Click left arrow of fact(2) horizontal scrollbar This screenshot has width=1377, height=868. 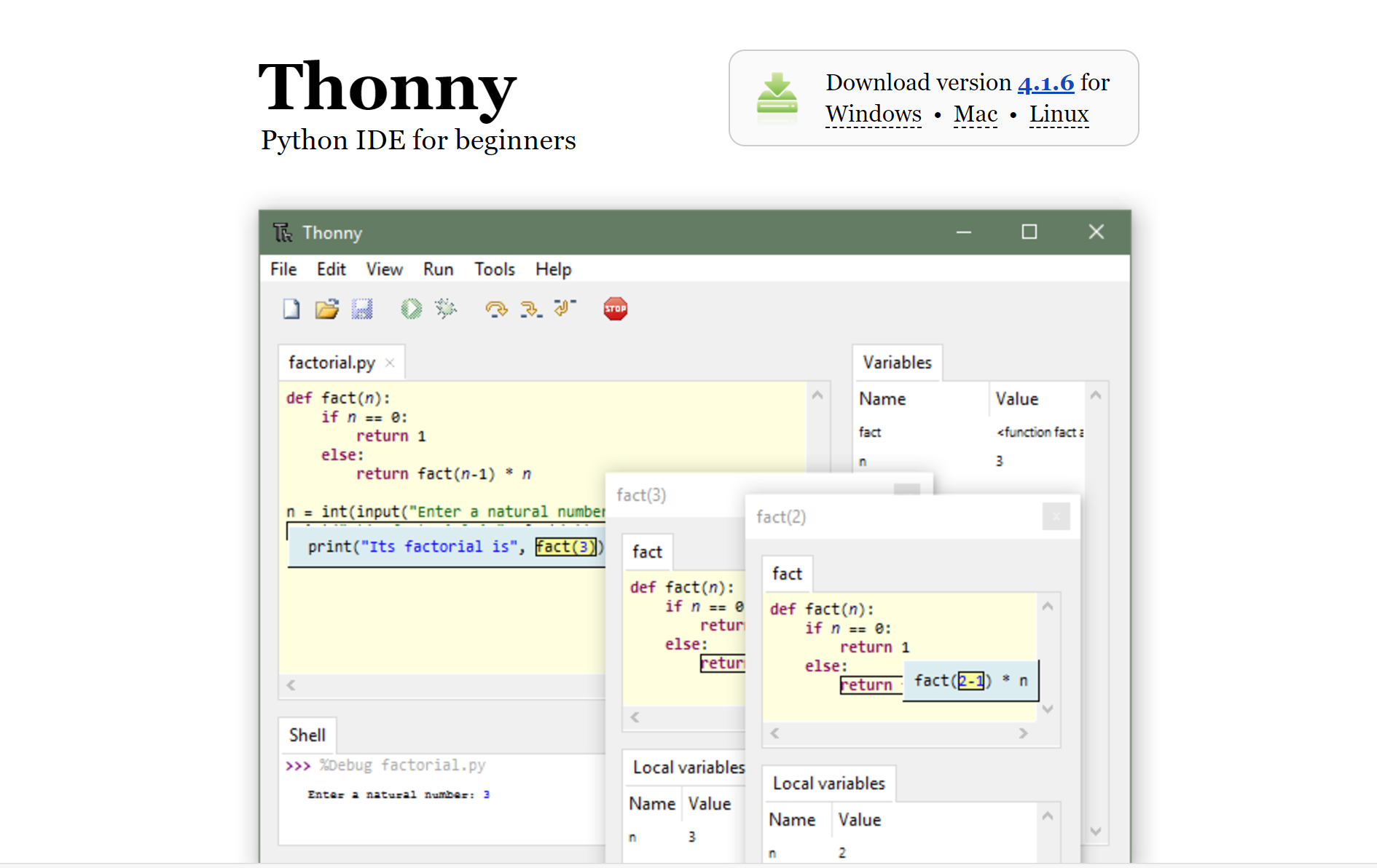click(774, 733)
